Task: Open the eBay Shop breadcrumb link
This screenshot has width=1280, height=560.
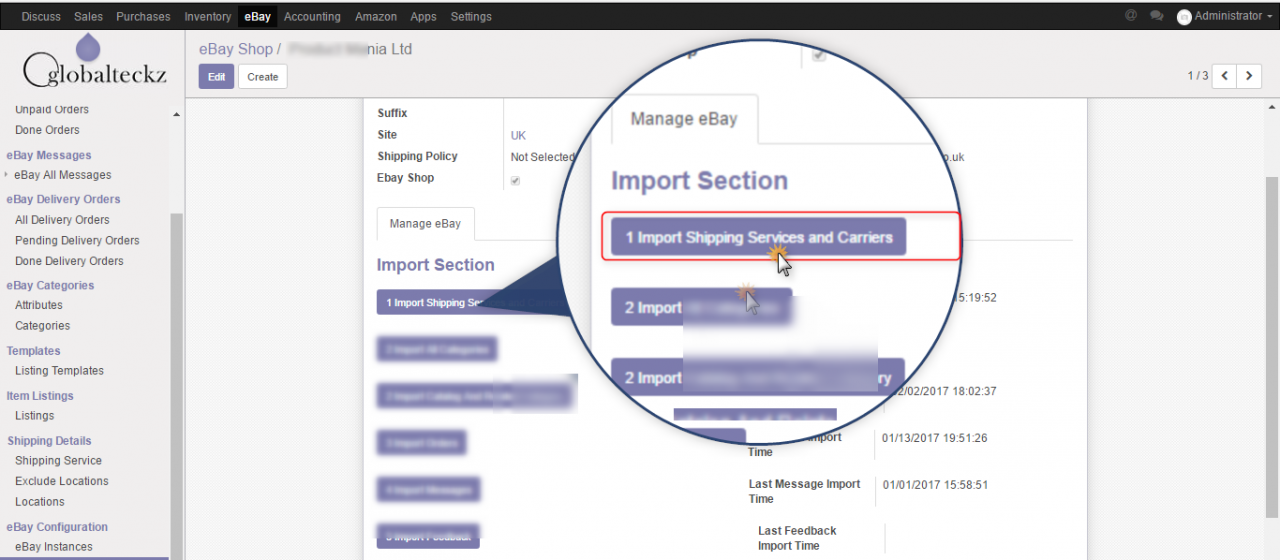Action: (235, 49)
